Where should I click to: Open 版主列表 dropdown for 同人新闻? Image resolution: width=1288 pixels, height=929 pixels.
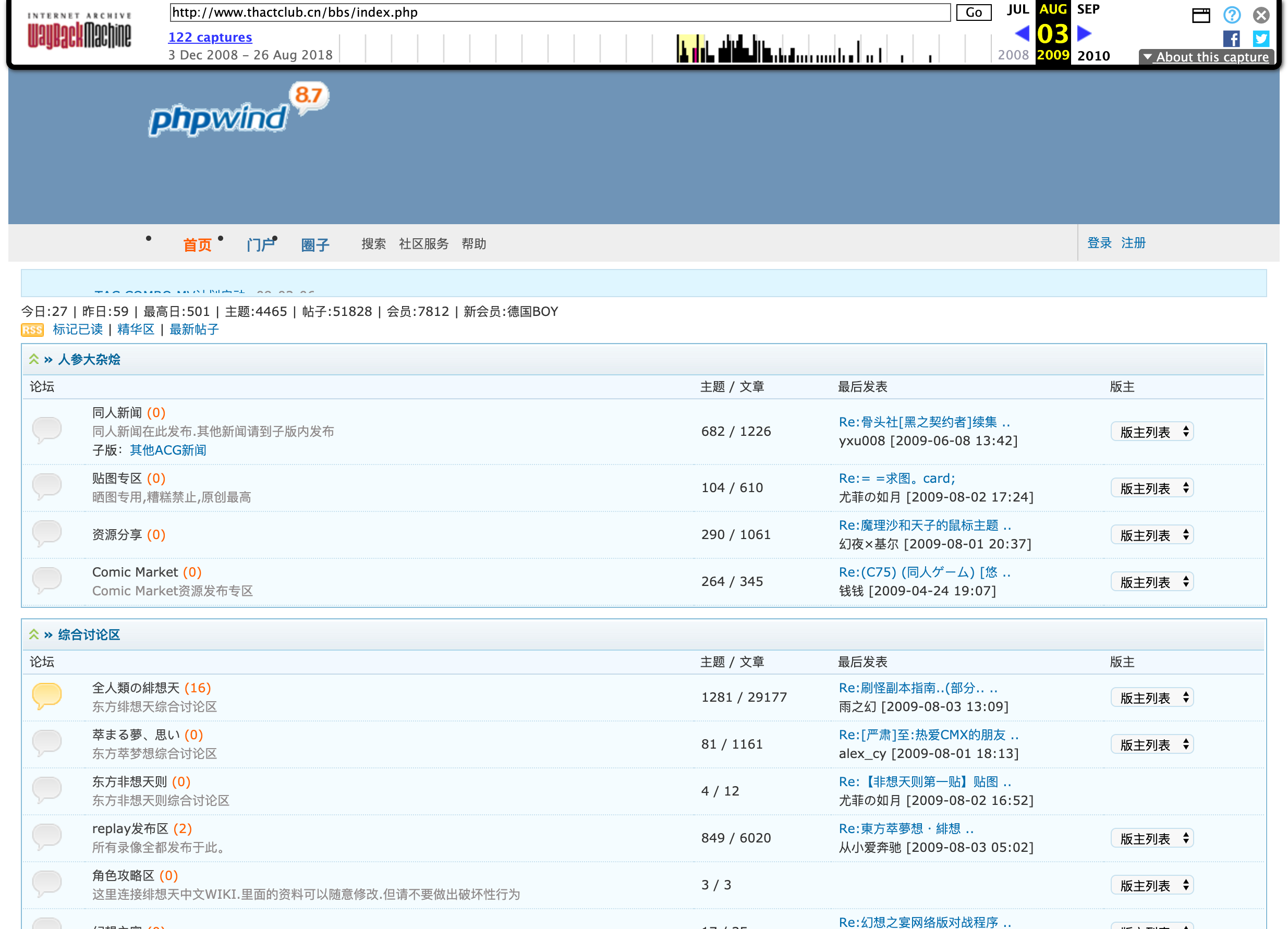tap(1152, 432)
